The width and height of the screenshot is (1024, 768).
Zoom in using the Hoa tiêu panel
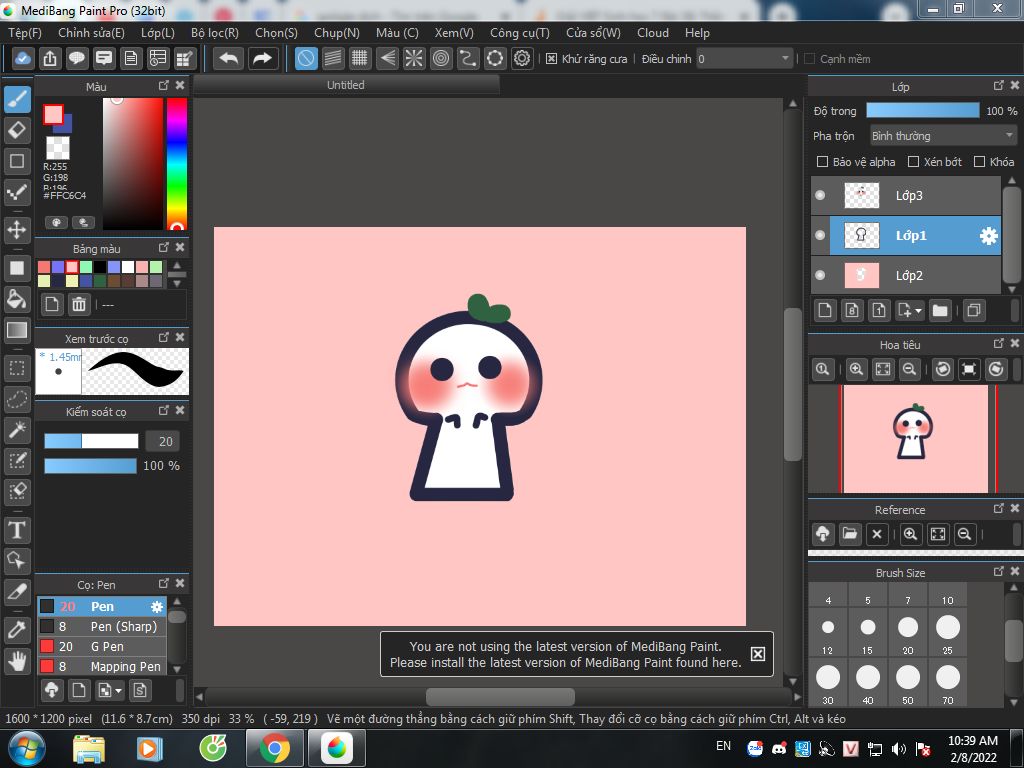856,370
